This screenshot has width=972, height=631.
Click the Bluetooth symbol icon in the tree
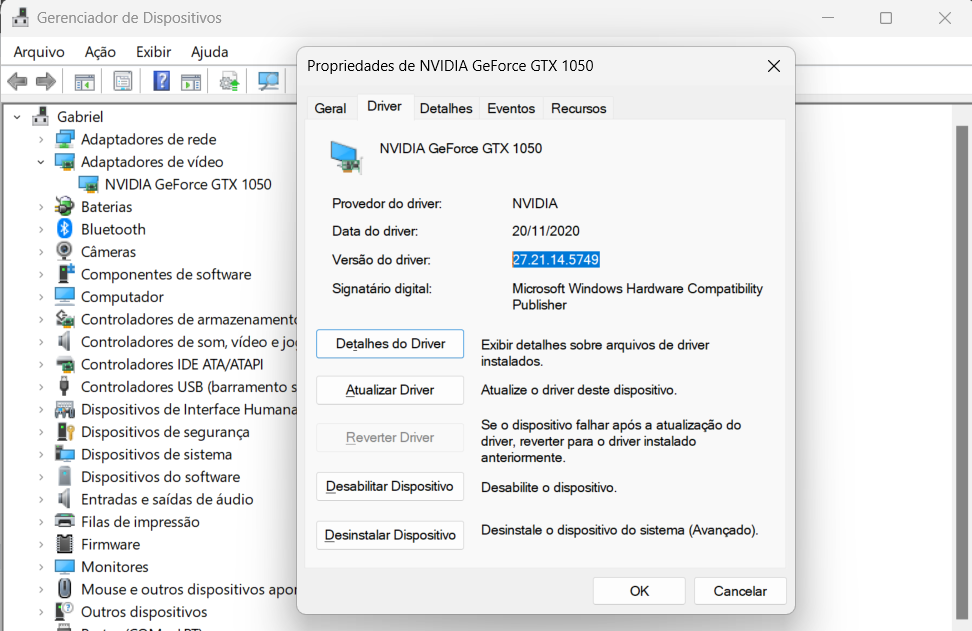[64, 229]
